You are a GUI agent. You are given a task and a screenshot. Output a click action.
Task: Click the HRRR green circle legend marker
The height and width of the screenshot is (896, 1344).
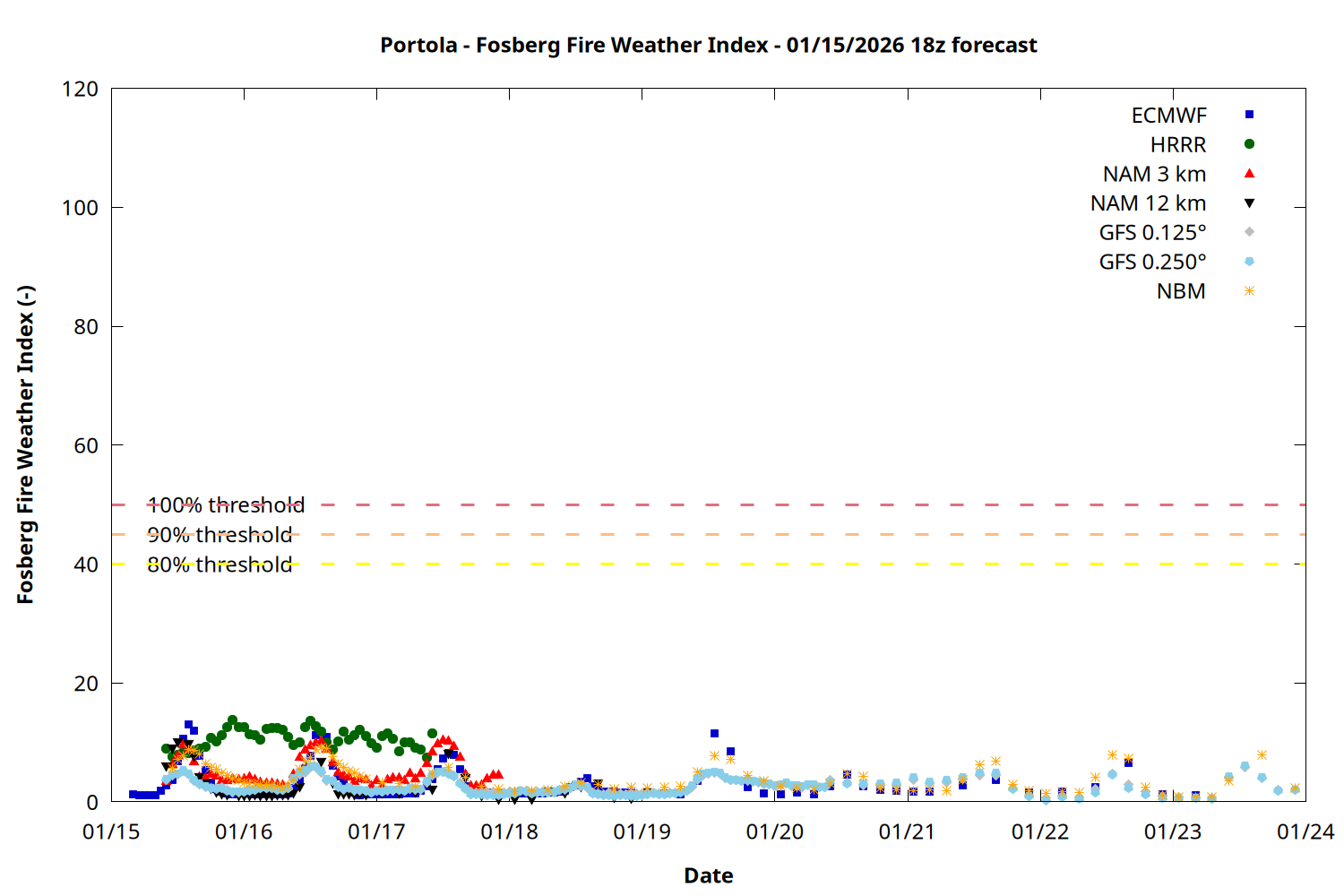[1249, 144]
